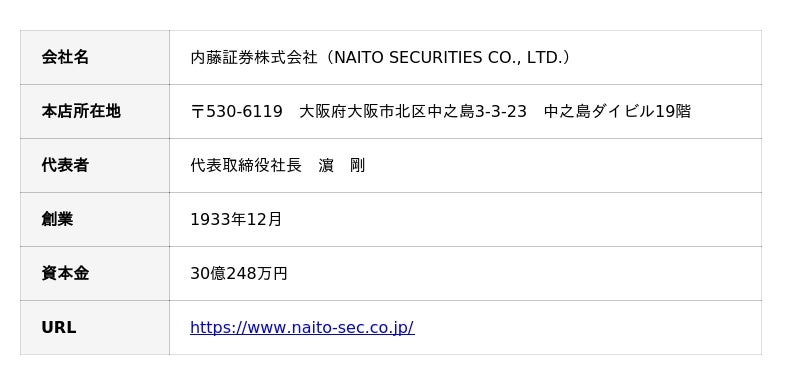Click the empty area of 創業 row
This screenshot has width=800, height=385.
point(520,219)
